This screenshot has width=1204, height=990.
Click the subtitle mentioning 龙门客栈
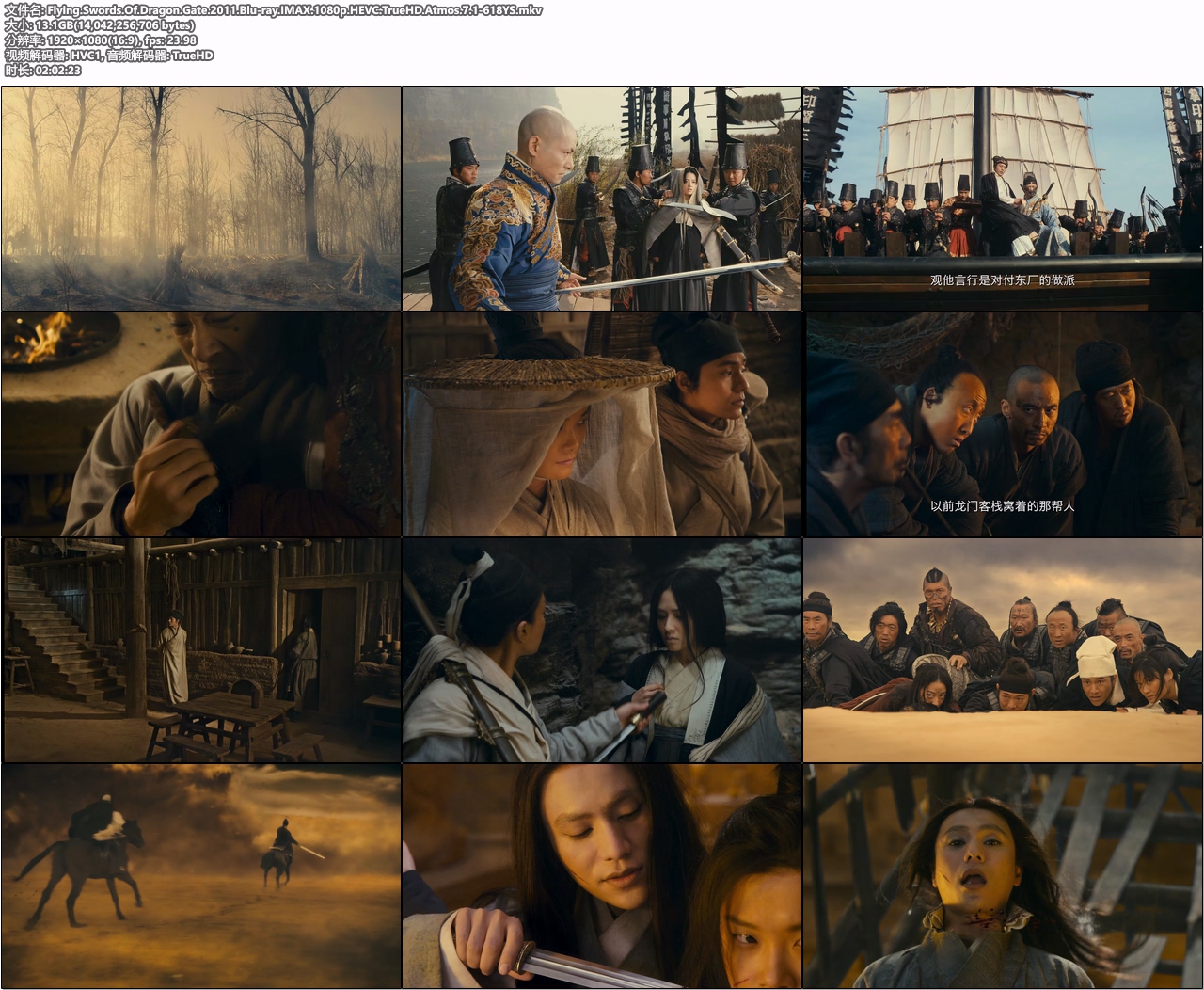(1002, 506)
